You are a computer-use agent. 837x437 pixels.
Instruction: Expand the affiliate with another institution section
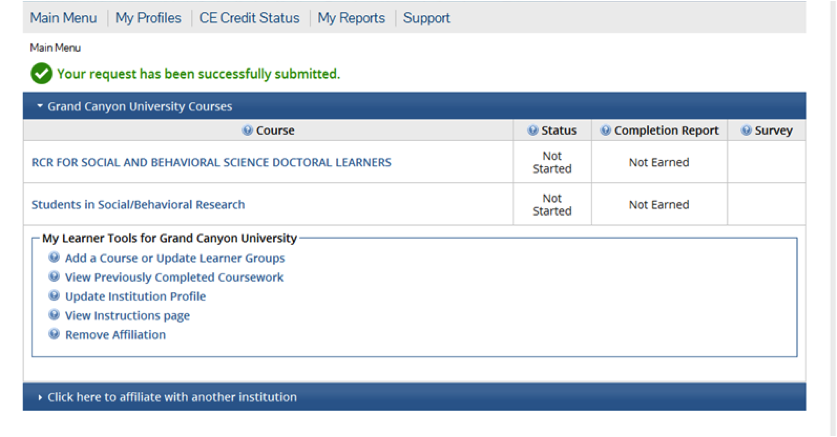coord(167,397)
